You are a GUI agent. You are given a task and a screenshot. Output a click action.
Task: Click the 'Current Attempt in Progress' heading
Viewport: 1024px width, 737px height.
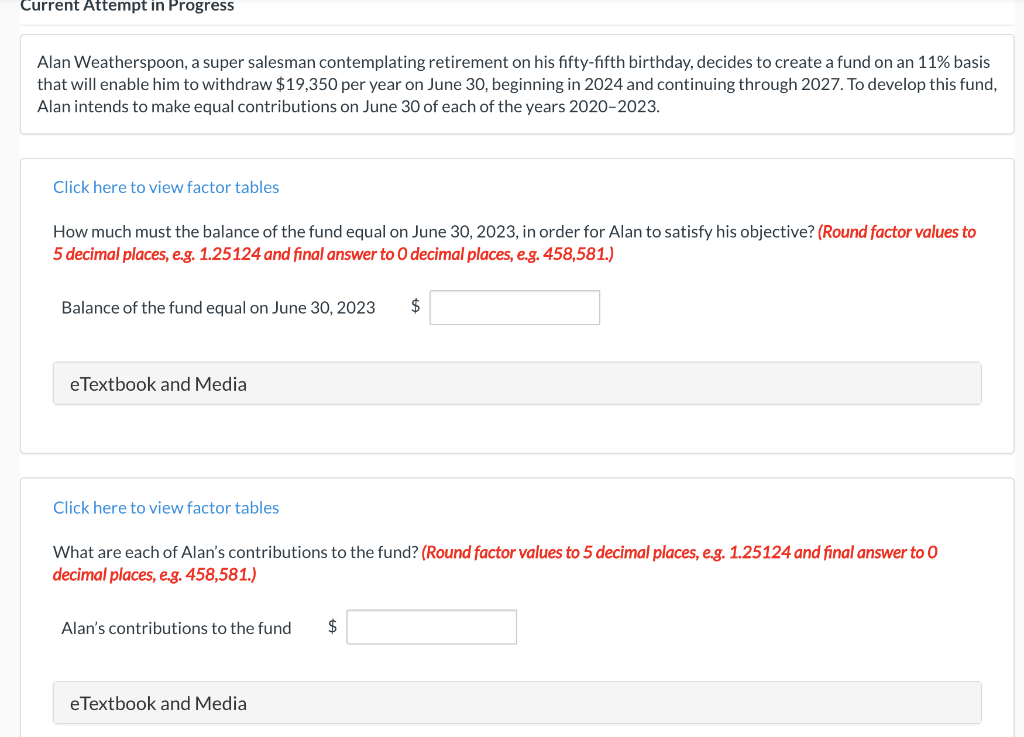(x=127, y=6)
